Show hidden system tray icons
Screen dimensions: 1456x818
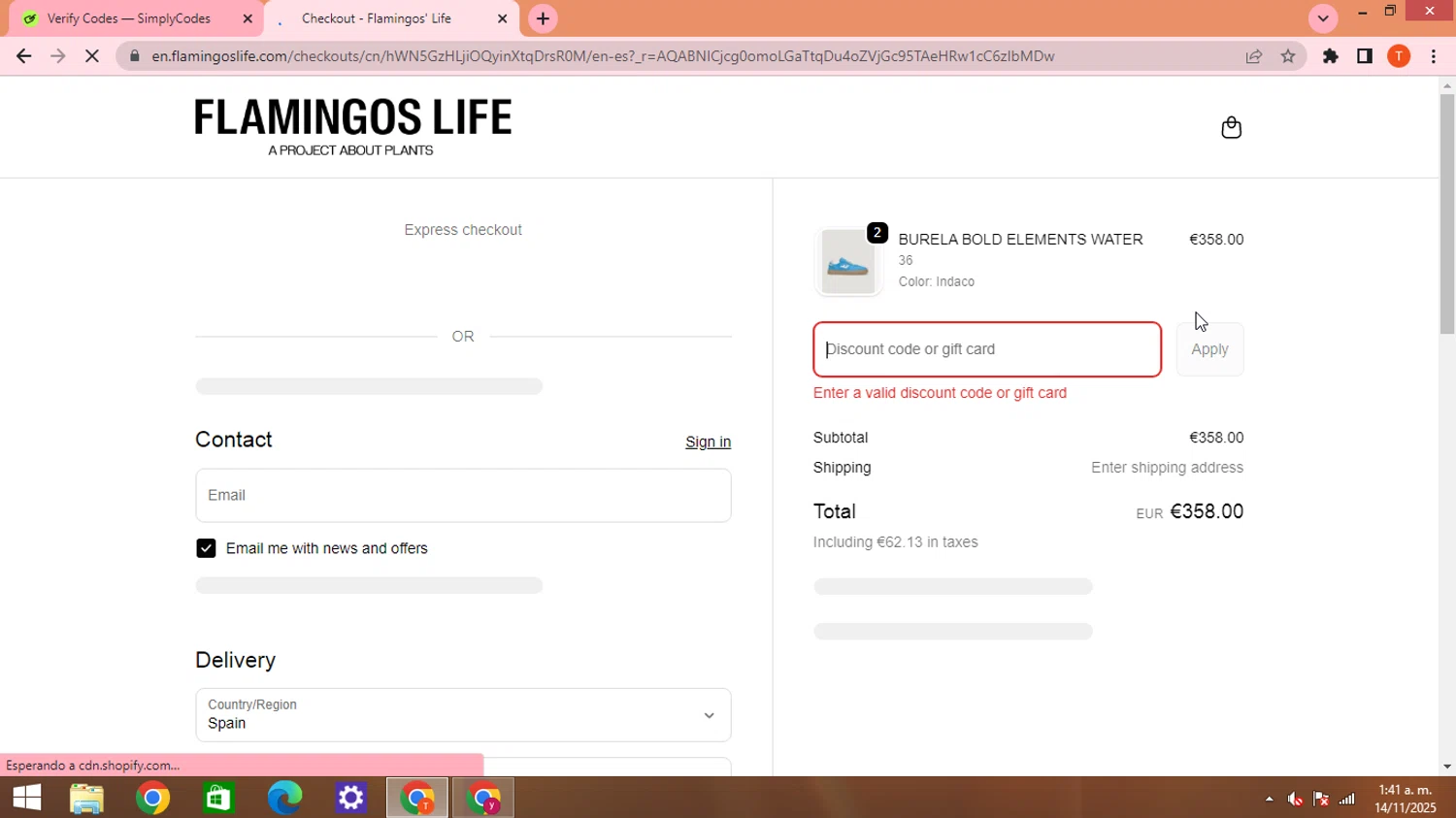click(x=1269, y=799)
